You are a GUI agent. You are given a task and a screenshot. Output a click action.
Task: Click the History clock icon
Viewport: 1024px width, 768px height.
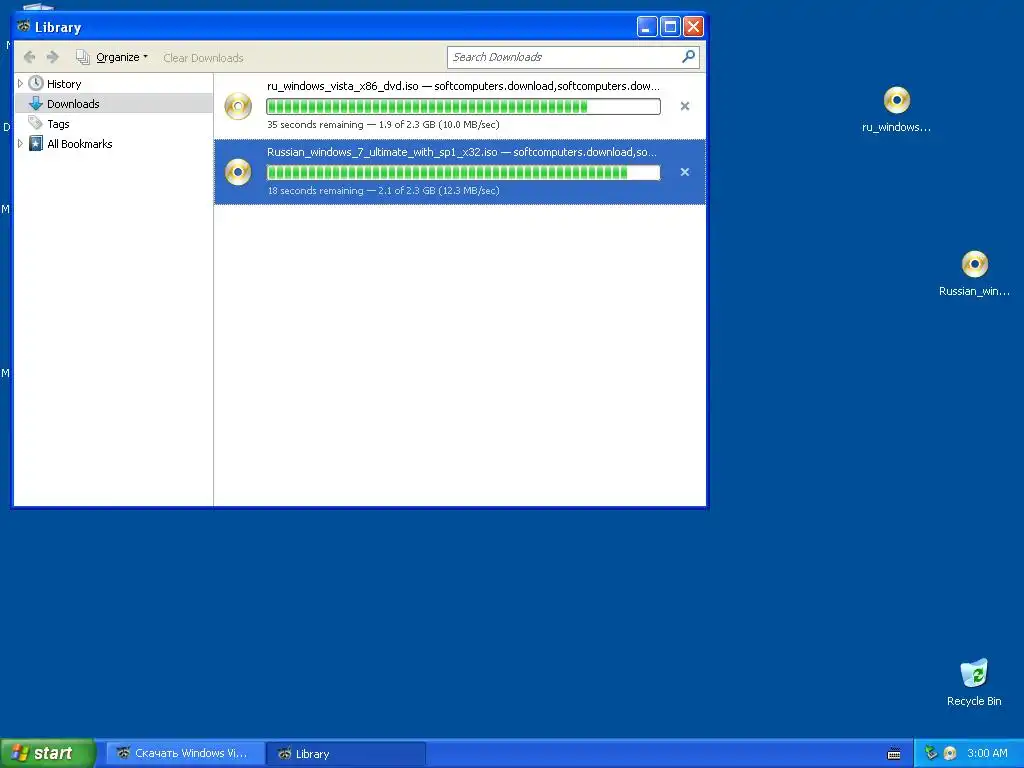(x=36, y=84)
